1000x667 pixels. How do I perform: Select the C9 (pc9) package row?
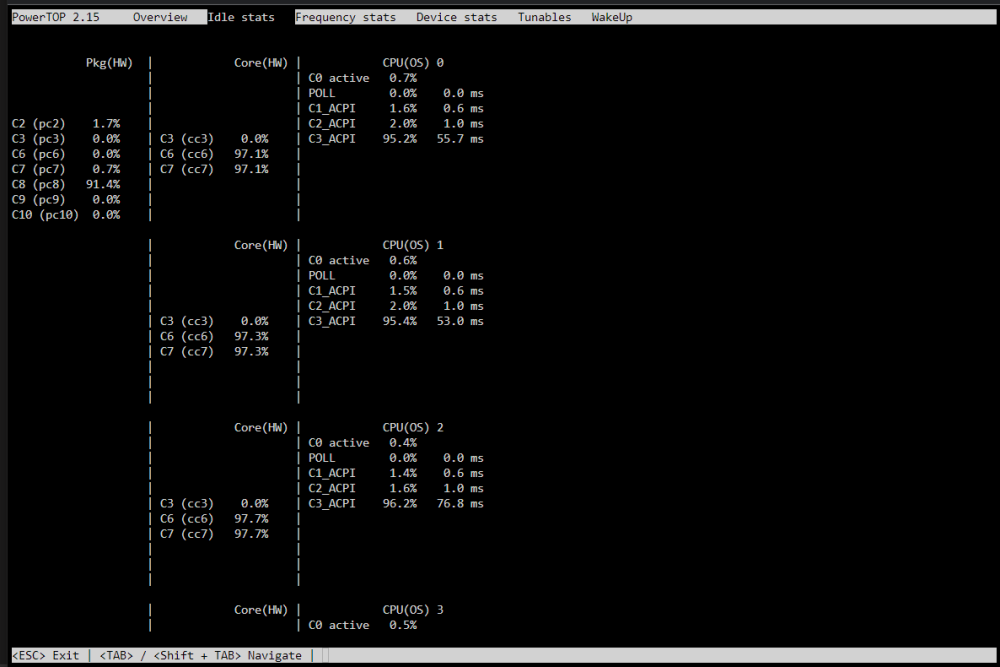click(66, 200)
